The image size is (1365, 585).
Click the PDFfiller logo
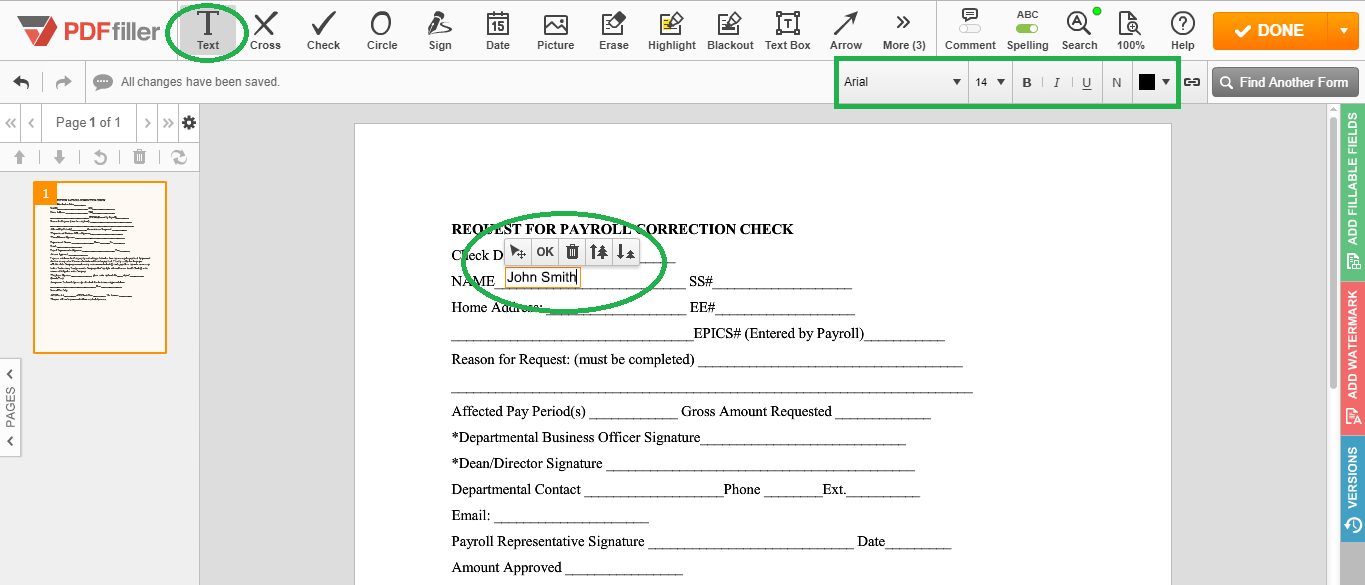(89, 31)
